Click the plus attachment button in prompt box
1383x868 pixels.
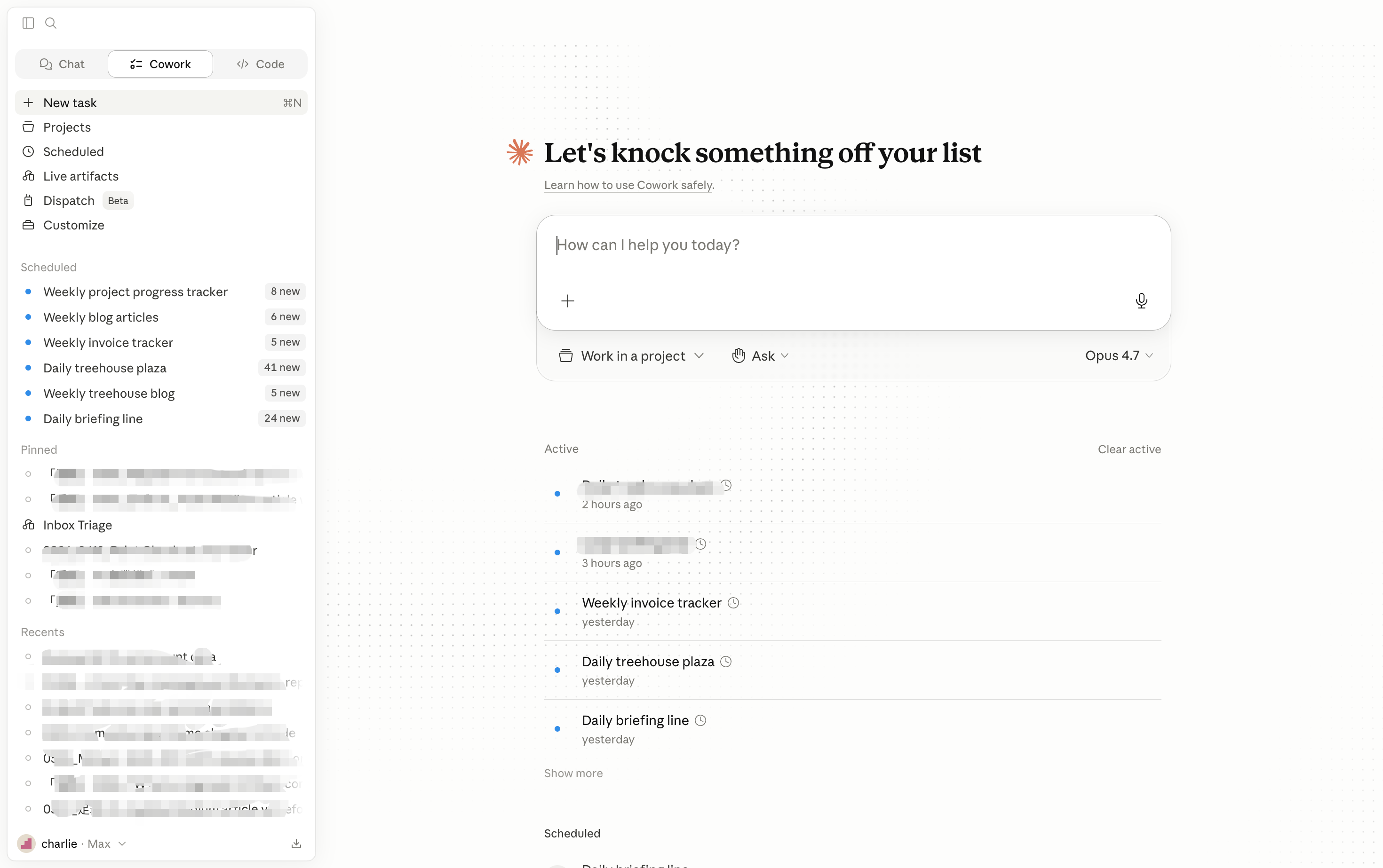(567, 301)
